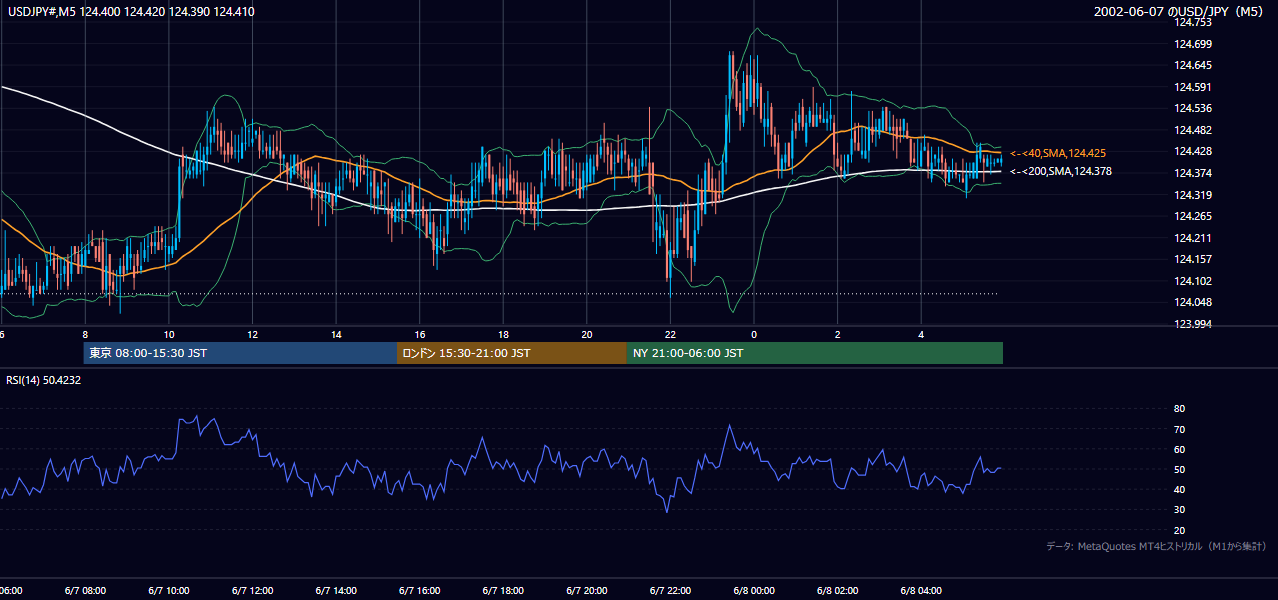Click hour tick 22 below price chart
1278x600 pixels.
coord(670,335)
